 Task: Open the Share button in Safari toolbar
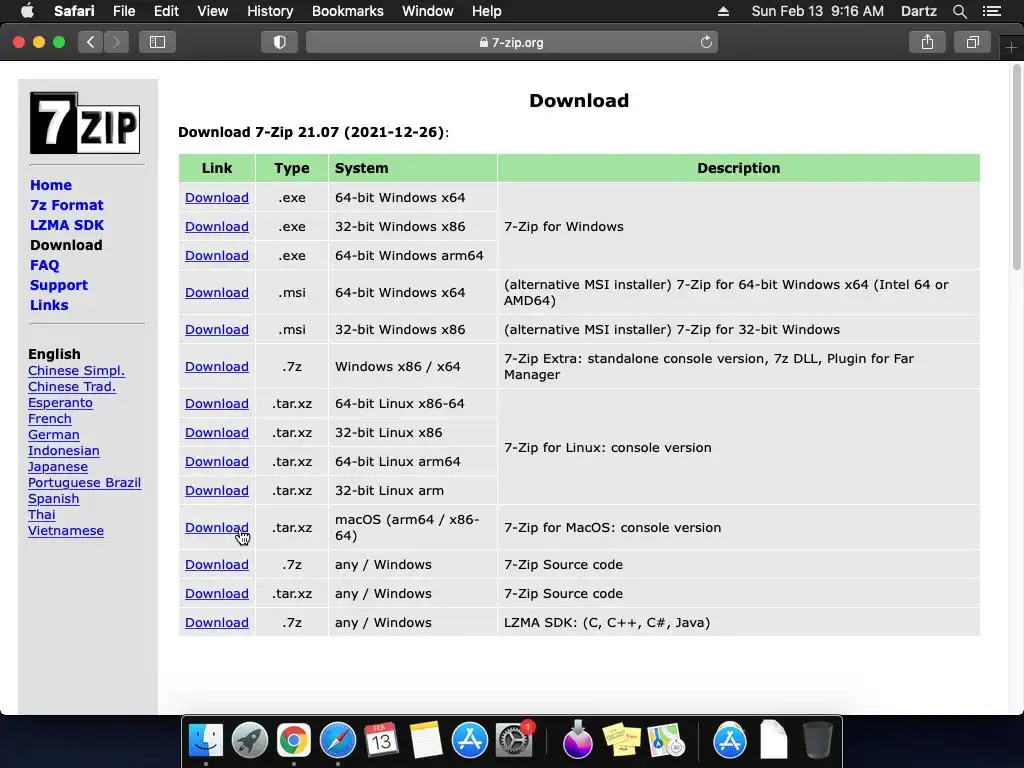pos(927,42)
